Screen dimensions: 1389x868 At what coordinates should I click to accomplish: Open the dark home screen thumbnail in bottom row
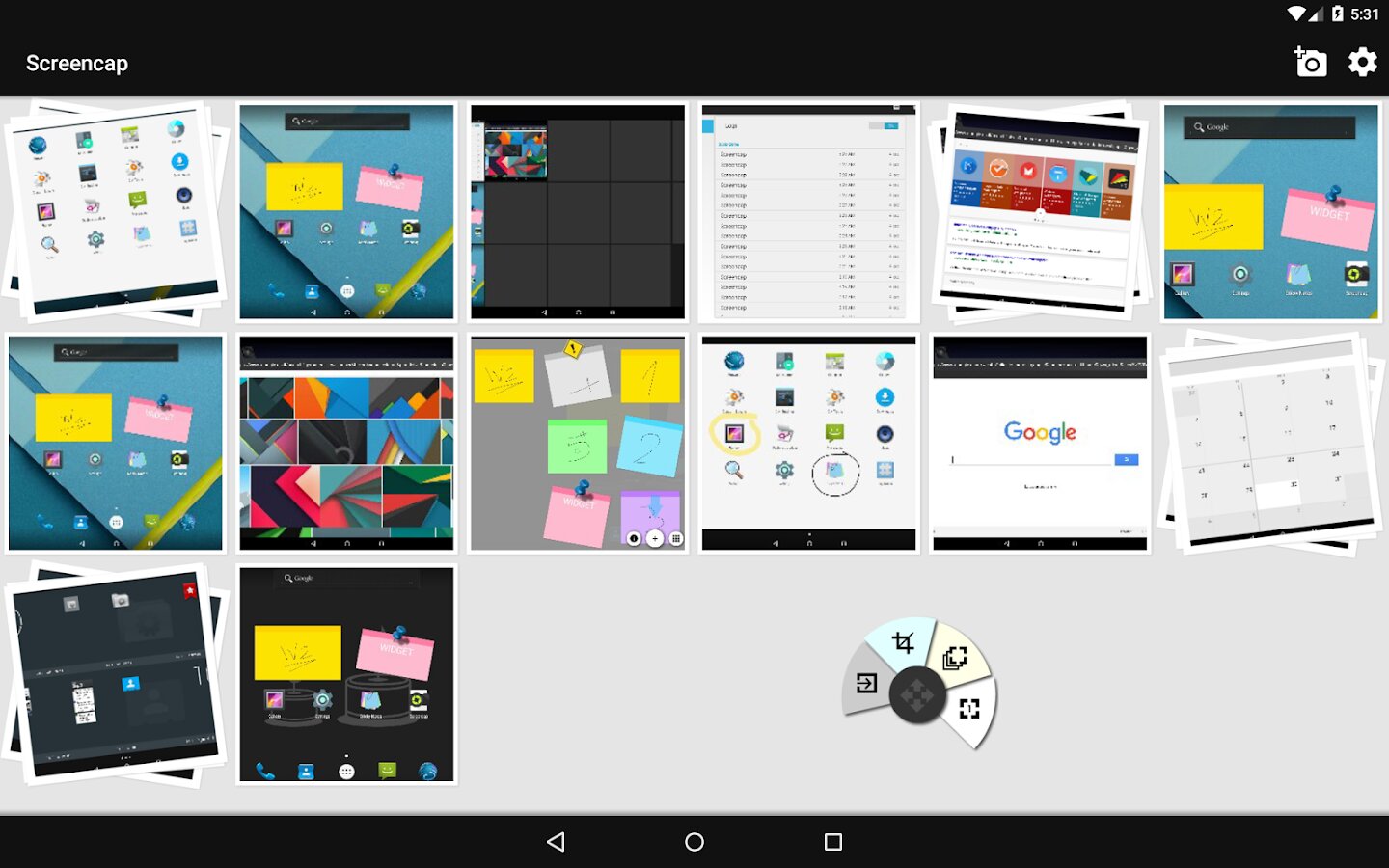coord(346,675)
